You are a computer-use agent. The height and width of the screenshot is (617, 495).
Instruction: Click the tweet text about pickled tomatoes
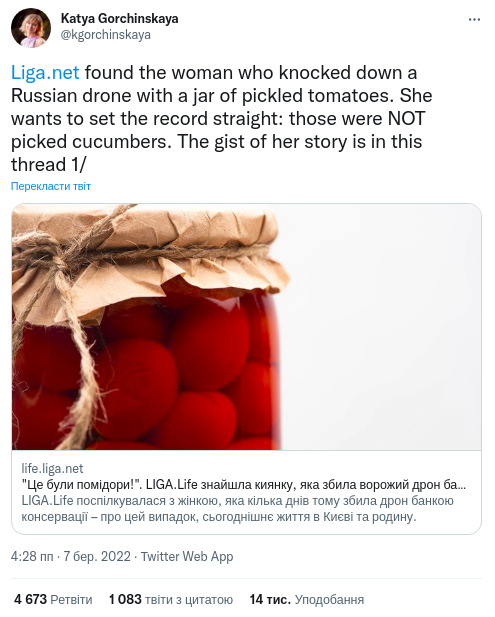pyautogui.click(x=222, y=118)
